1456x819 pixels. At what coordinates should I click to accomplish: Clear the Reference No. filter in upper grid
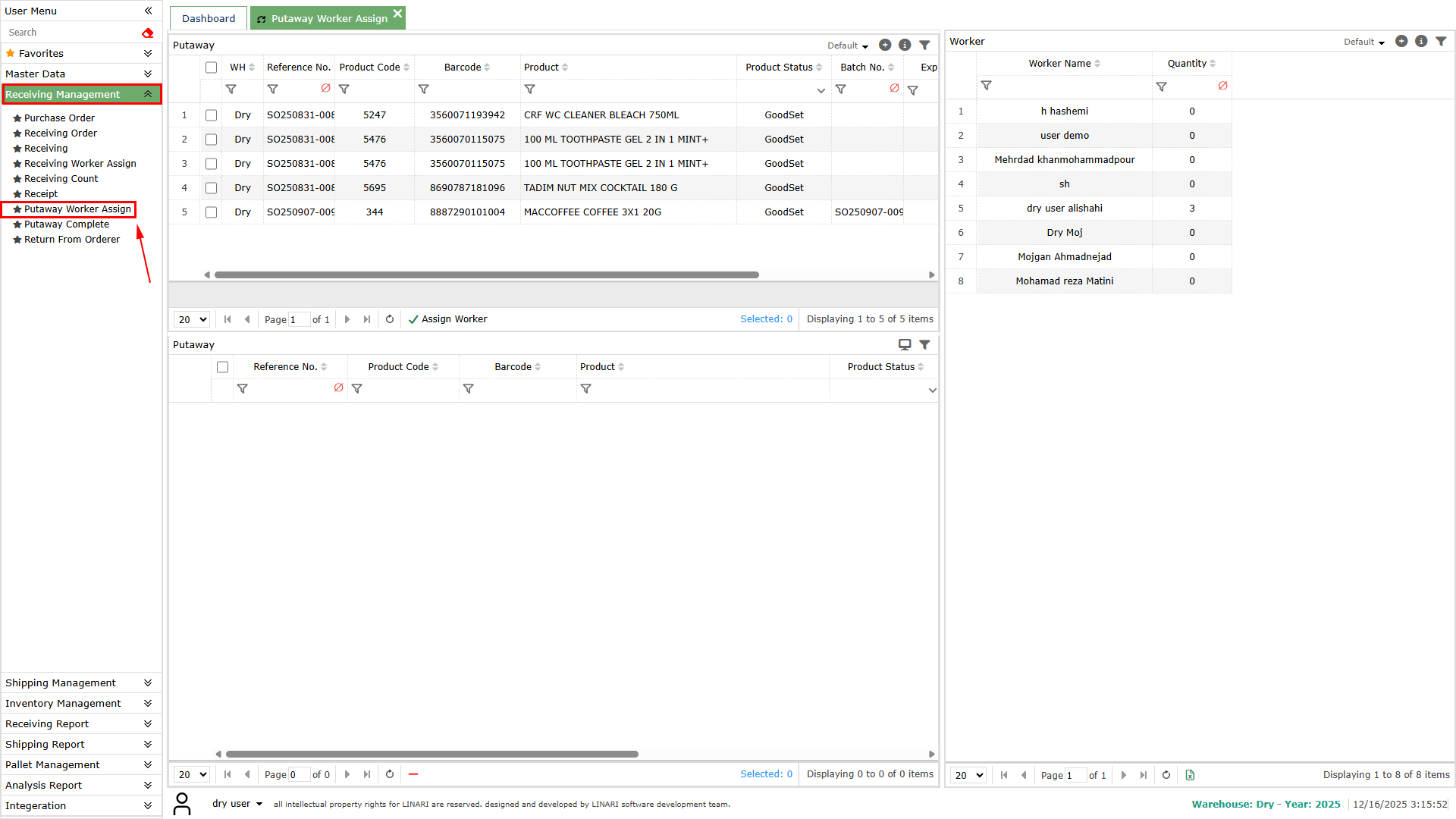(325, 89)
